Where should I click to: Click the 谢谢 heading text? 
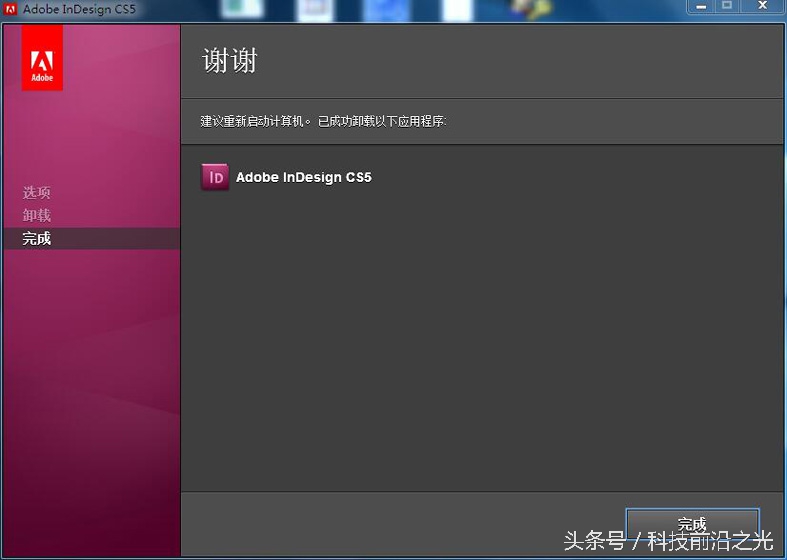pos(229,61)
